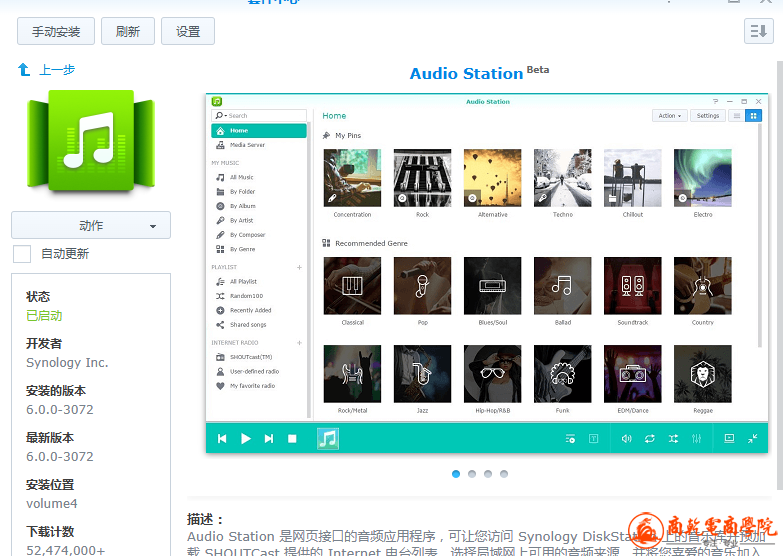The height and width of the screenshot is (556, 783).
Task: Click the repeat icon in the player bar
Action: coord(649,438)
